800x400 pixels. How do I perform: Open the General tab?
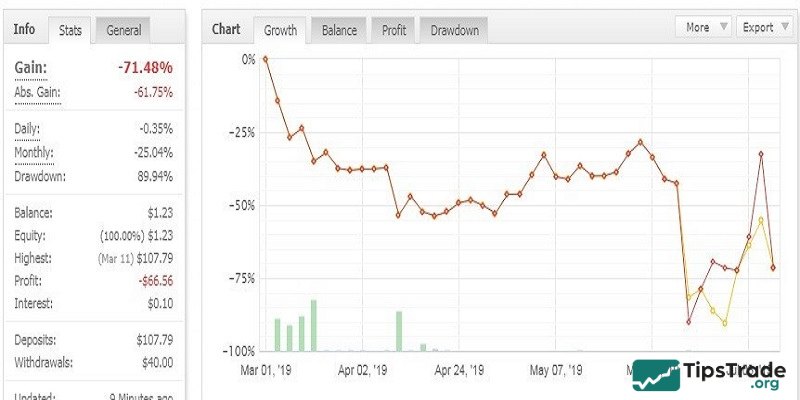(126, 30)
